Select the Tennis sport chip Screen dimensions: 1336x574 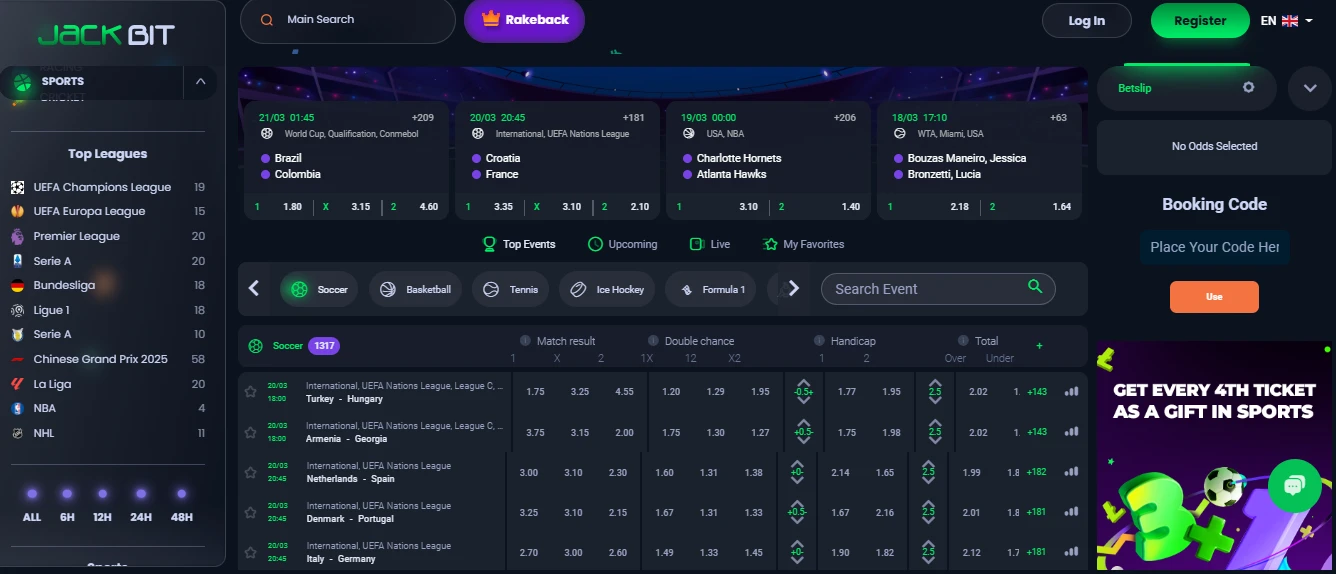[x=511, y=290]
